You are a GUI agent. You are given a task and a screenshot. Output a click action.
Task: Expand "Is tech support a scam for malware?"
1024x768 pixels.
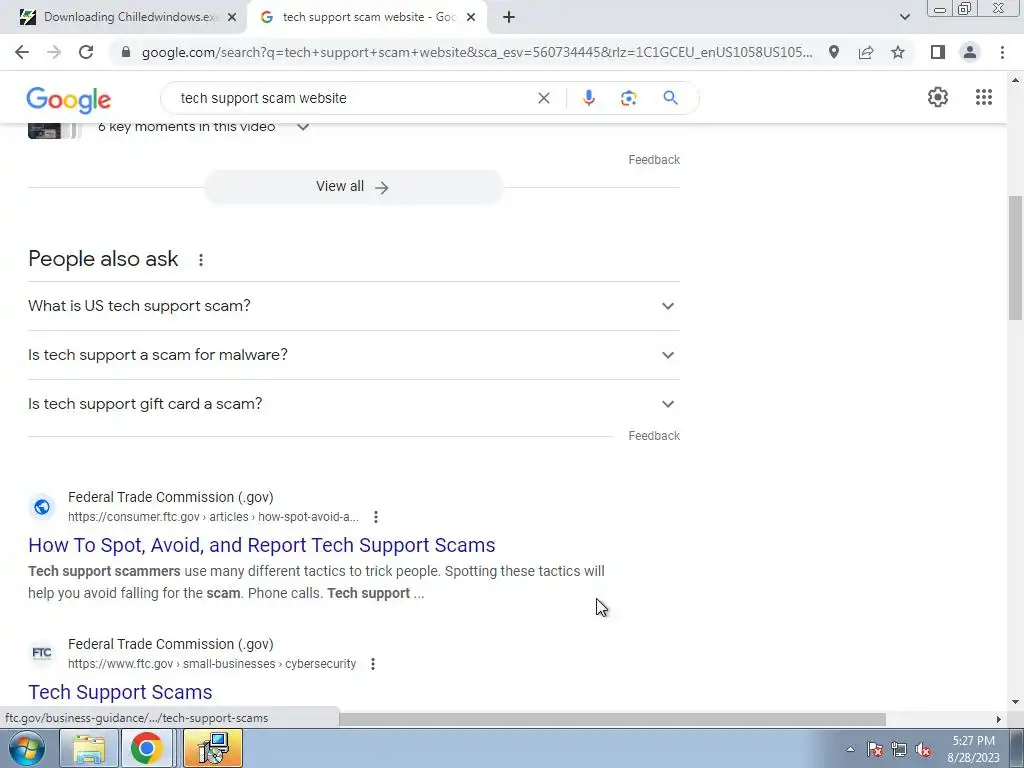[354, 355]
